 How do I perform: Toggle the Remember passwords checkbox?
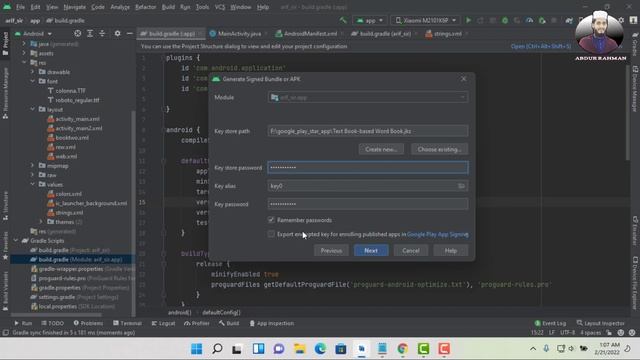coord(271,220)
